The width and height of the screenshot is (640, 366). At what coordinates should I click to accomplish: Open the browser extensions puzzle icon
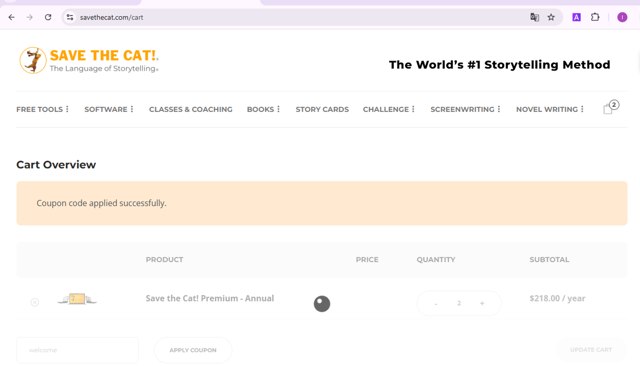coord(595,17)
